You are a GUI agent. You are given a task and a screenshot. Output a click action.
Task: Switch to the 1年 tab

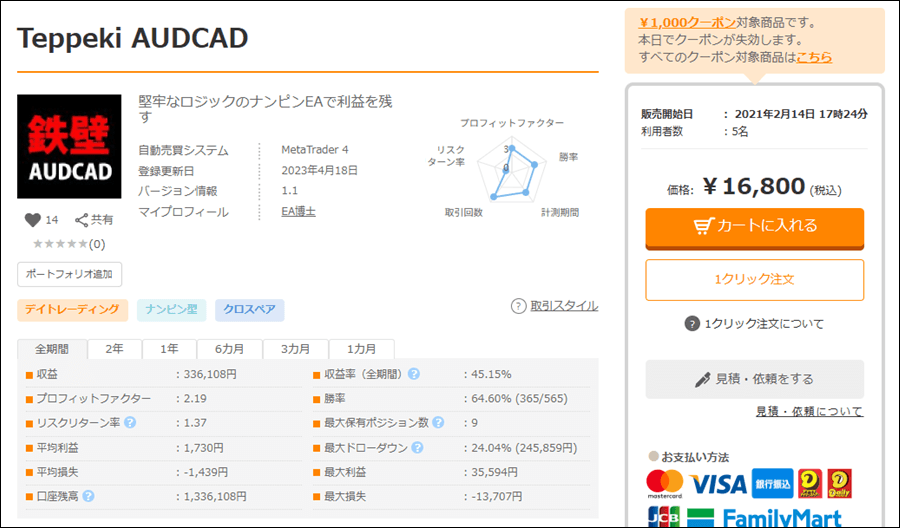click(x=168, y=349)
